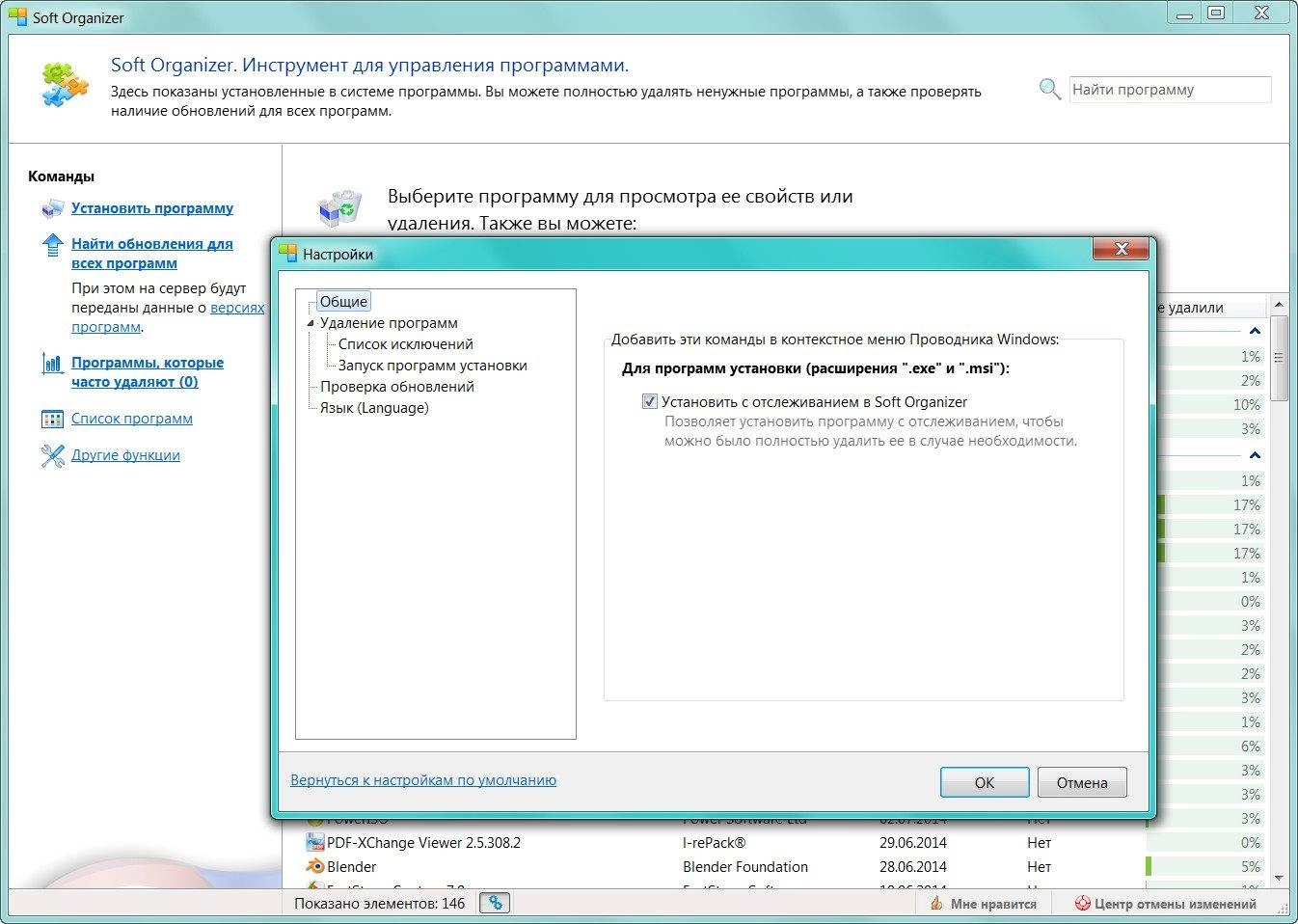Click the 5% removal value in the Blender row

(1250, 866)
